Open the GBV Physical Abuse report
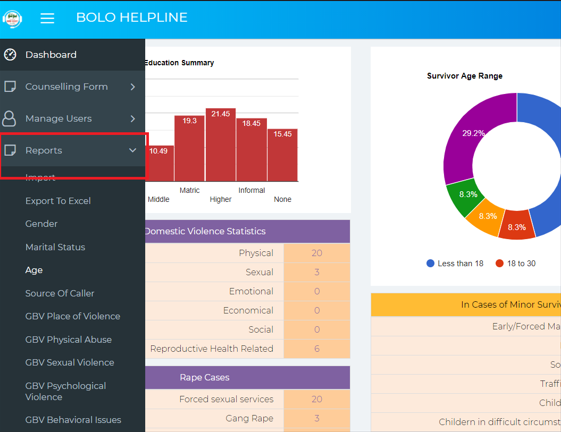 click(x=68, y=339)
